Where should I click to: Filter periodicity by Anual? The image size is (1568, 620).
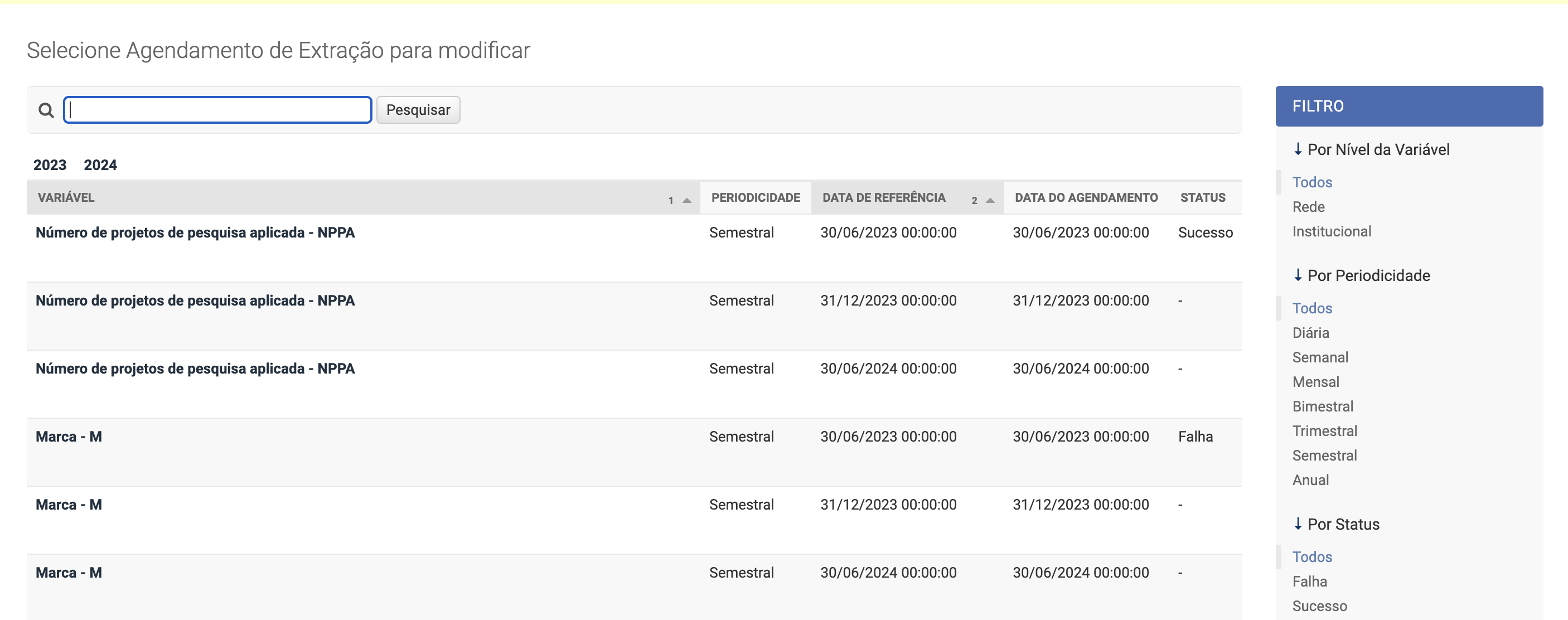pos(1310,480)
